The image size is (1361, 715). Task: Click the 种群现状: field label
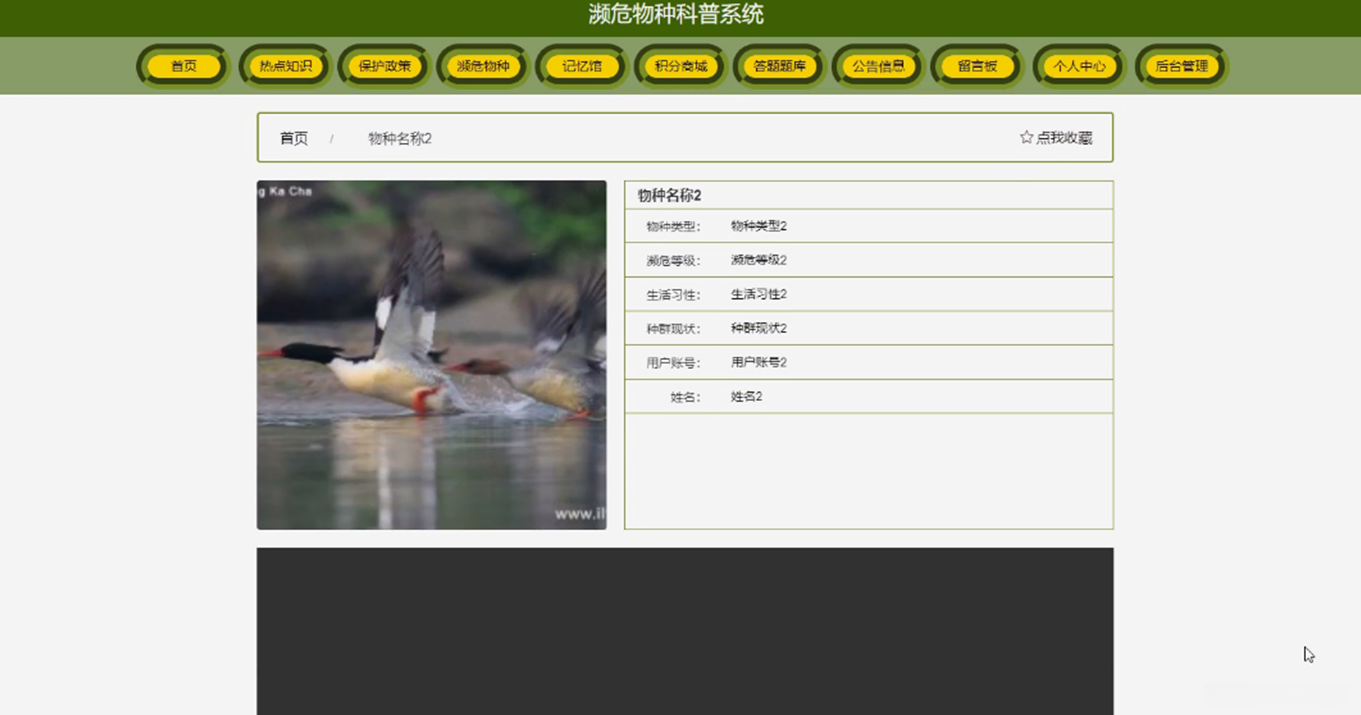673,329
